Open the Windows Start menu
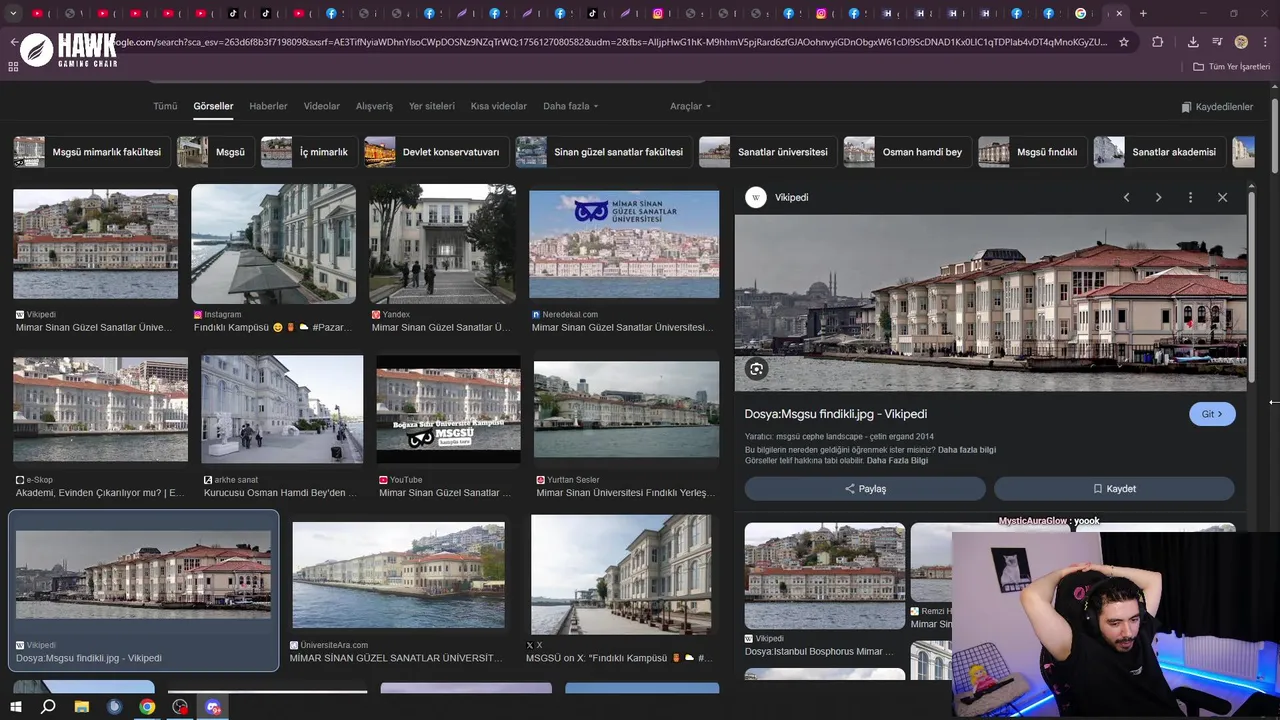Image resolution: width=1280 pixels, height=720 pixels. pos(15,707)
